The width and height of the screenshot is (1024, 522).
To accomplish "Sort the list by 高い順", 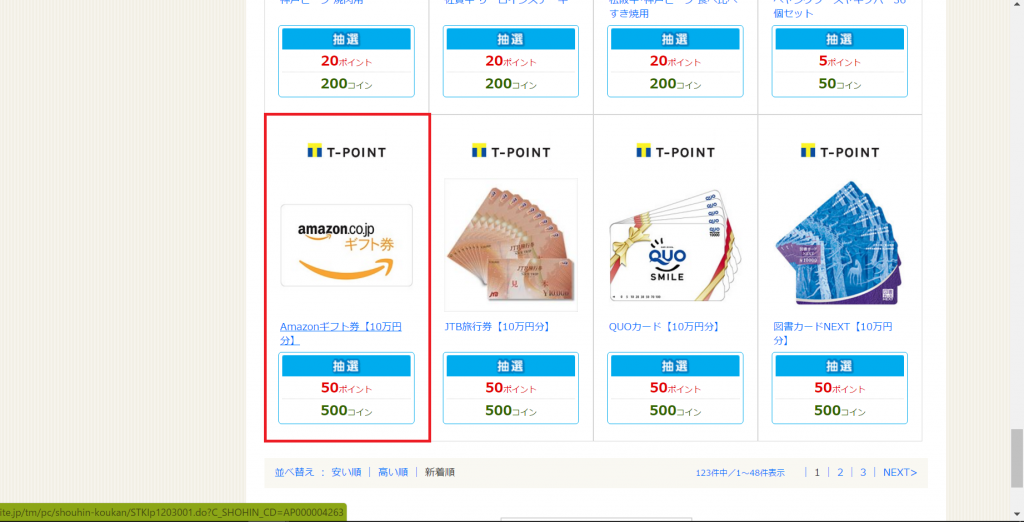I will click(393, 472).
